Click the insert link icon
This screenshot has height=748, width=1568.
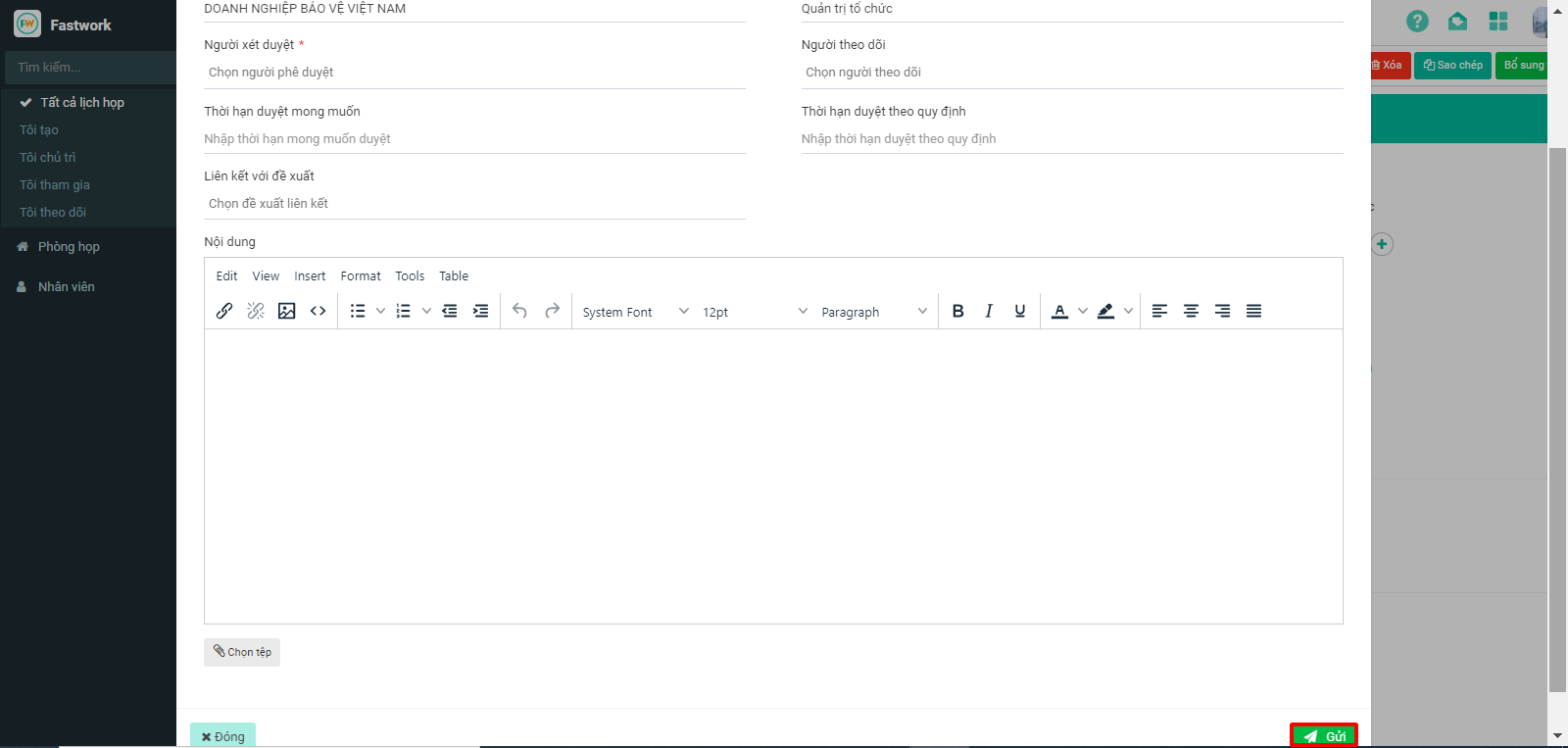pyautogui.click(x=224, y=311)
